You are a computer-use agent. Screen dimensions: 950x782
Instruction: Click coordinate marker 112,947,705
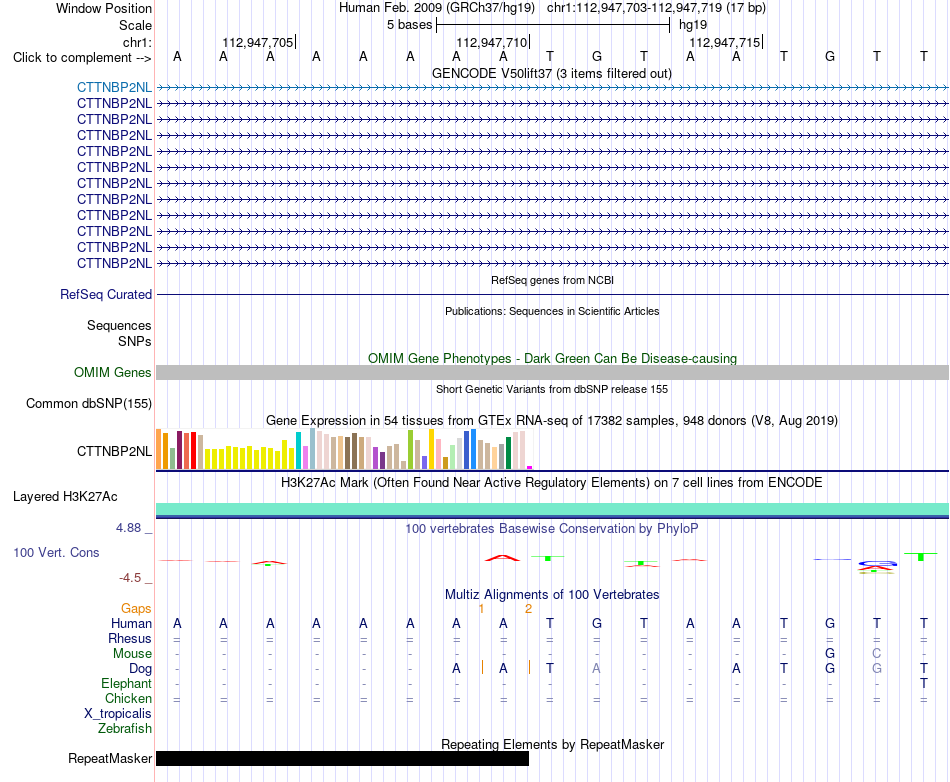pos(257,42)
